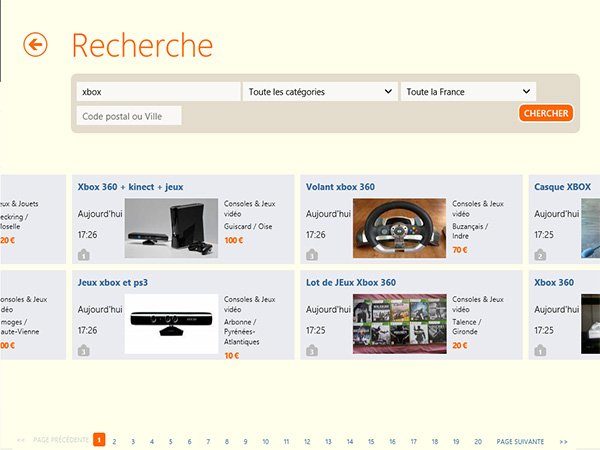
Task: Go to results page 4
Action: 152,441
